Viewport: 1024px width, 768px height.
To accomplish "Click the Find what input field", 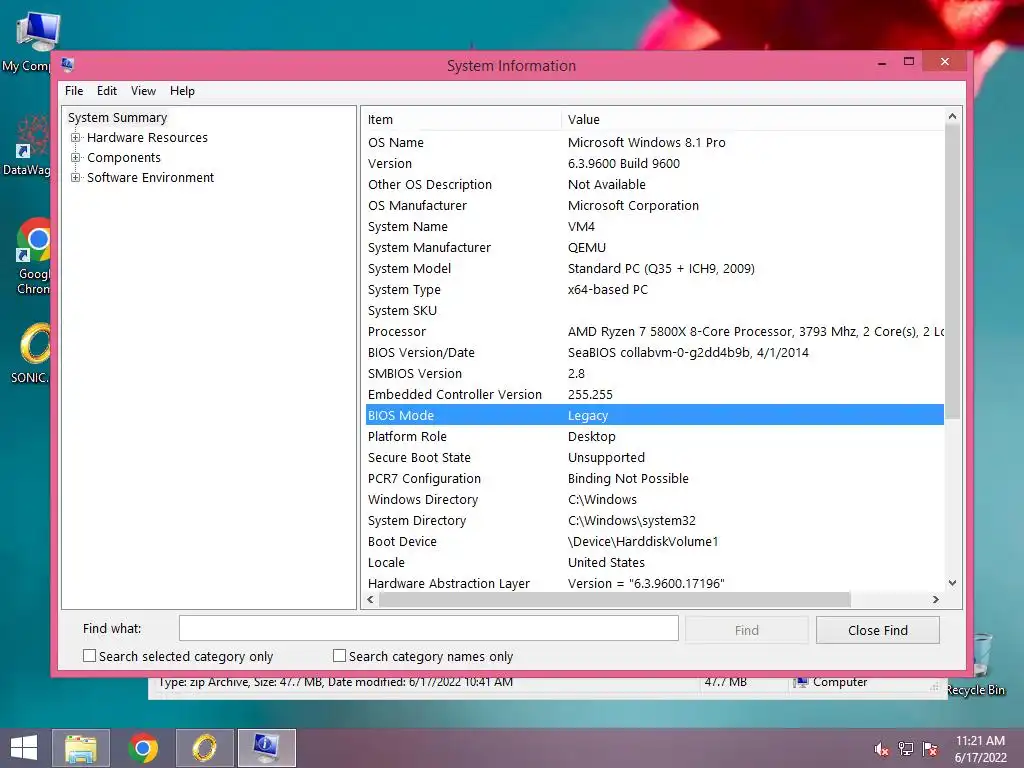I will coord(428,629).
